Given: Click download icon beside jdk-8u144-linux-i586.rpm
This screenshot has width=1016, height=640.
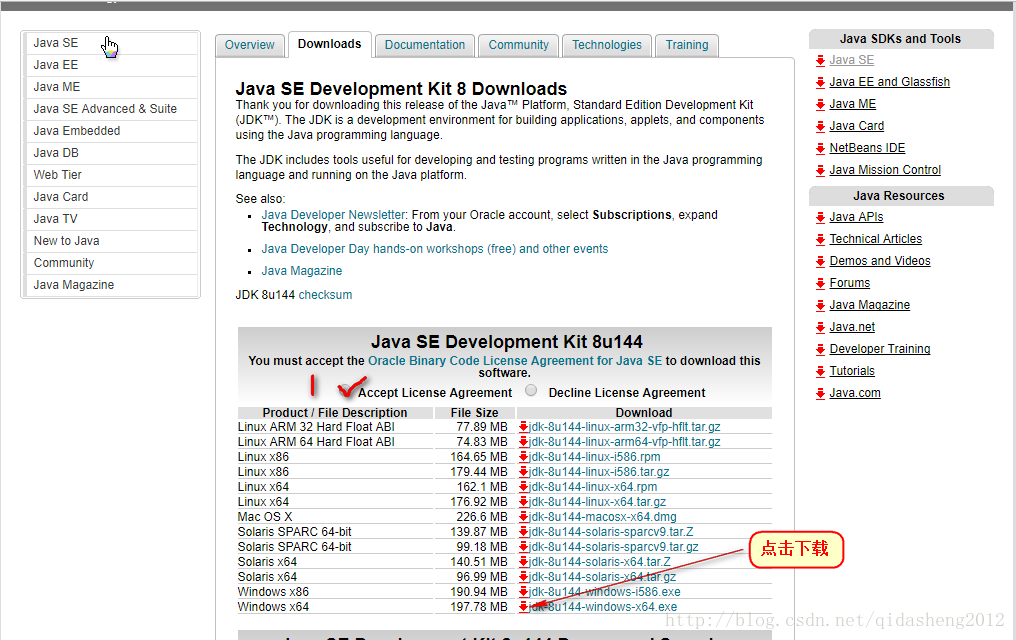Looking at the screenshot, I should click(x=524, y=457).
